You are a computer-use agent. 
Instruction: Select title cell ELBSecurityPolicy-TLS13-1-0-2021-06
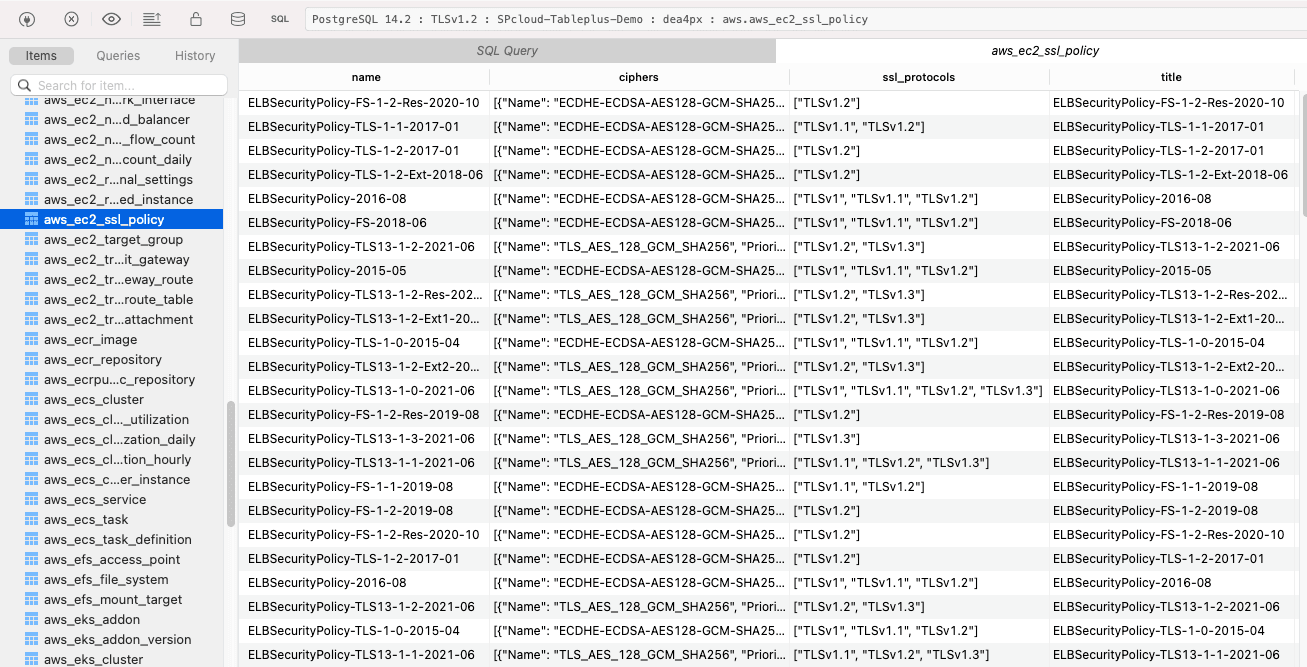pos(1172,391)
